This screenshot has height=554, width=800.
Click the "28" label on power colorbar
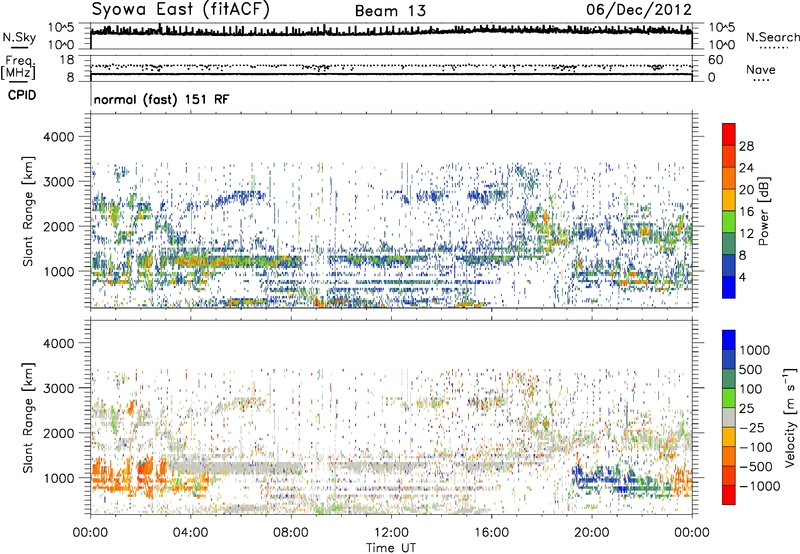click(746, 146)
